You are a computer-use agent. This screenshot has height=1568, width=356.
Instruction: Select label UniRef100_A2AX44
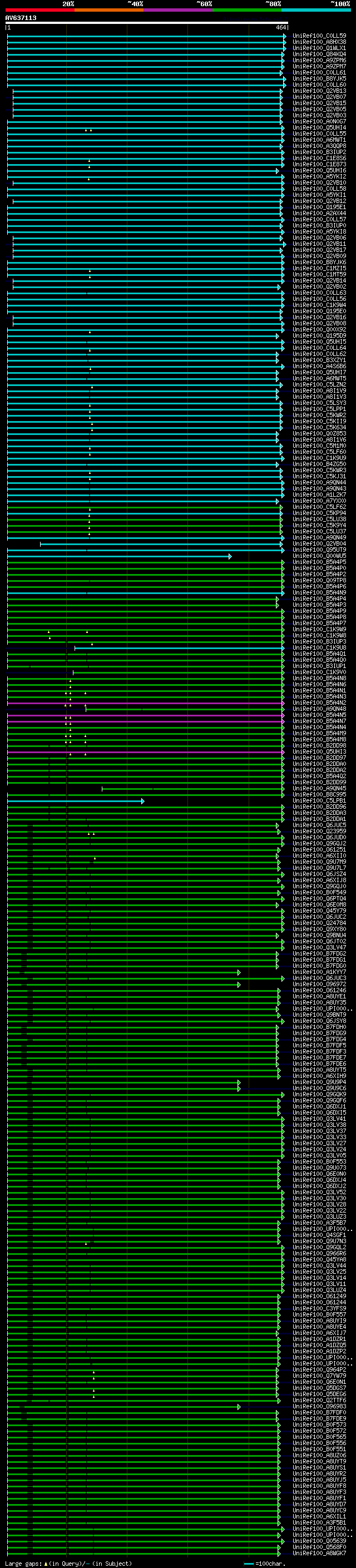tap(319, 214)
